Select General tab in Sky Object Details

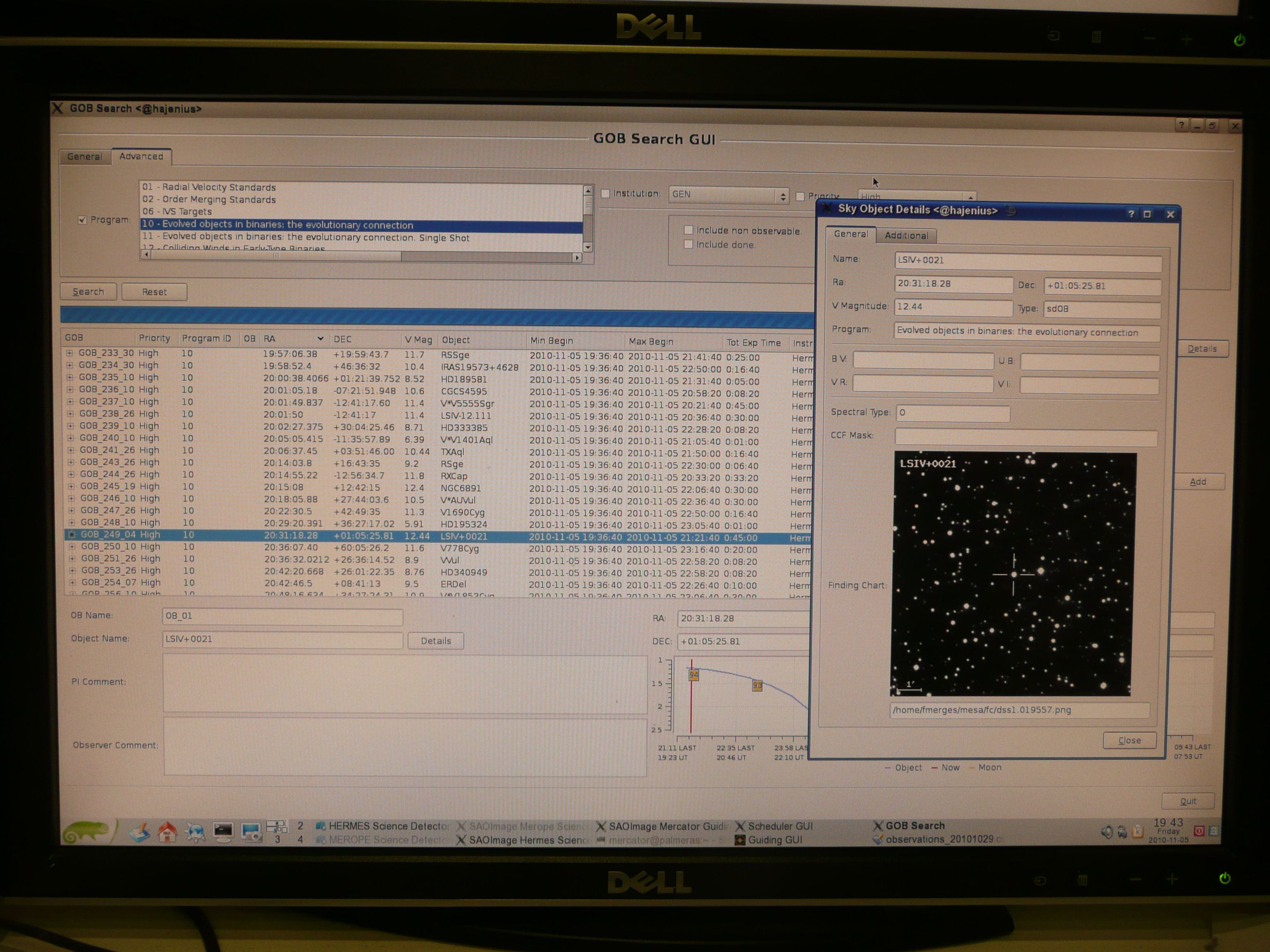tap(851, 234)
